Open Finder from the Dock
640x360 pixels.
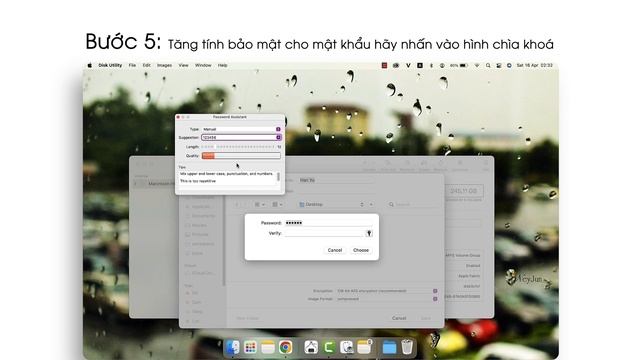233,347
